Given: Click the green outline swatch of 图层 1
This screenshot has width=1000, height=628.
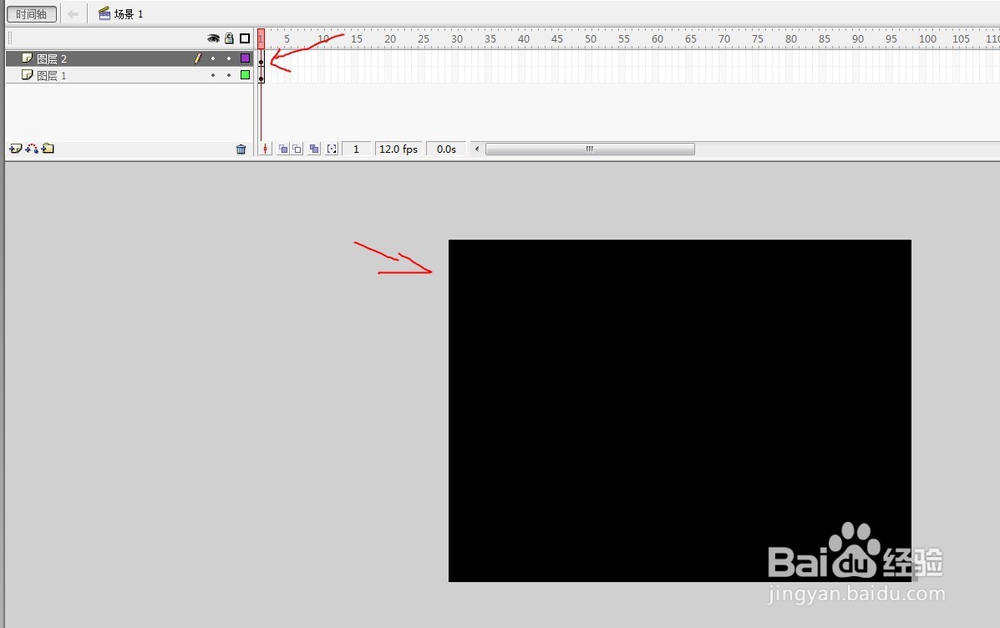Looking at the screenshot, I should [245, 75].
